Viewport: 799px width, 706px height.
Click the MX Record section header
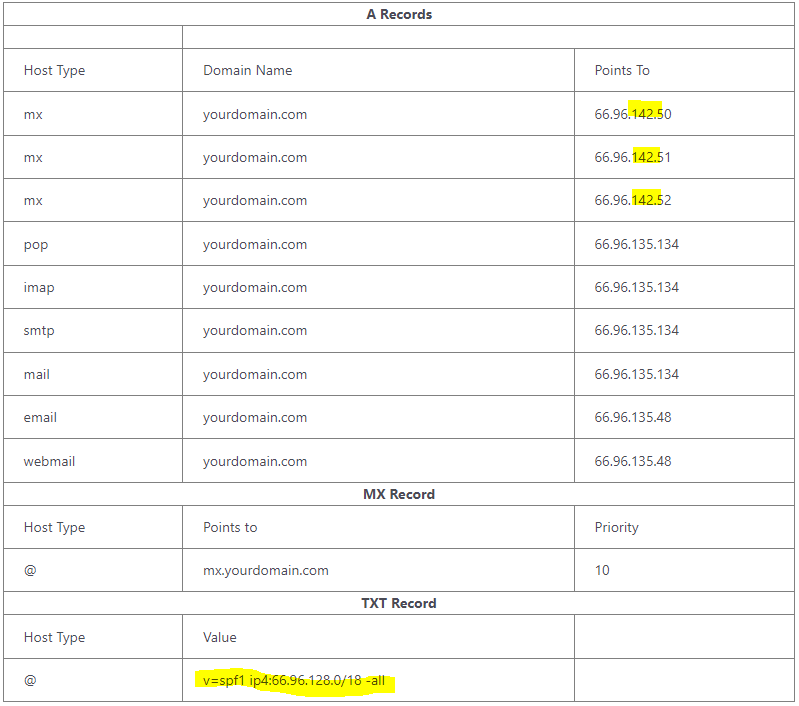coord(399,494)
